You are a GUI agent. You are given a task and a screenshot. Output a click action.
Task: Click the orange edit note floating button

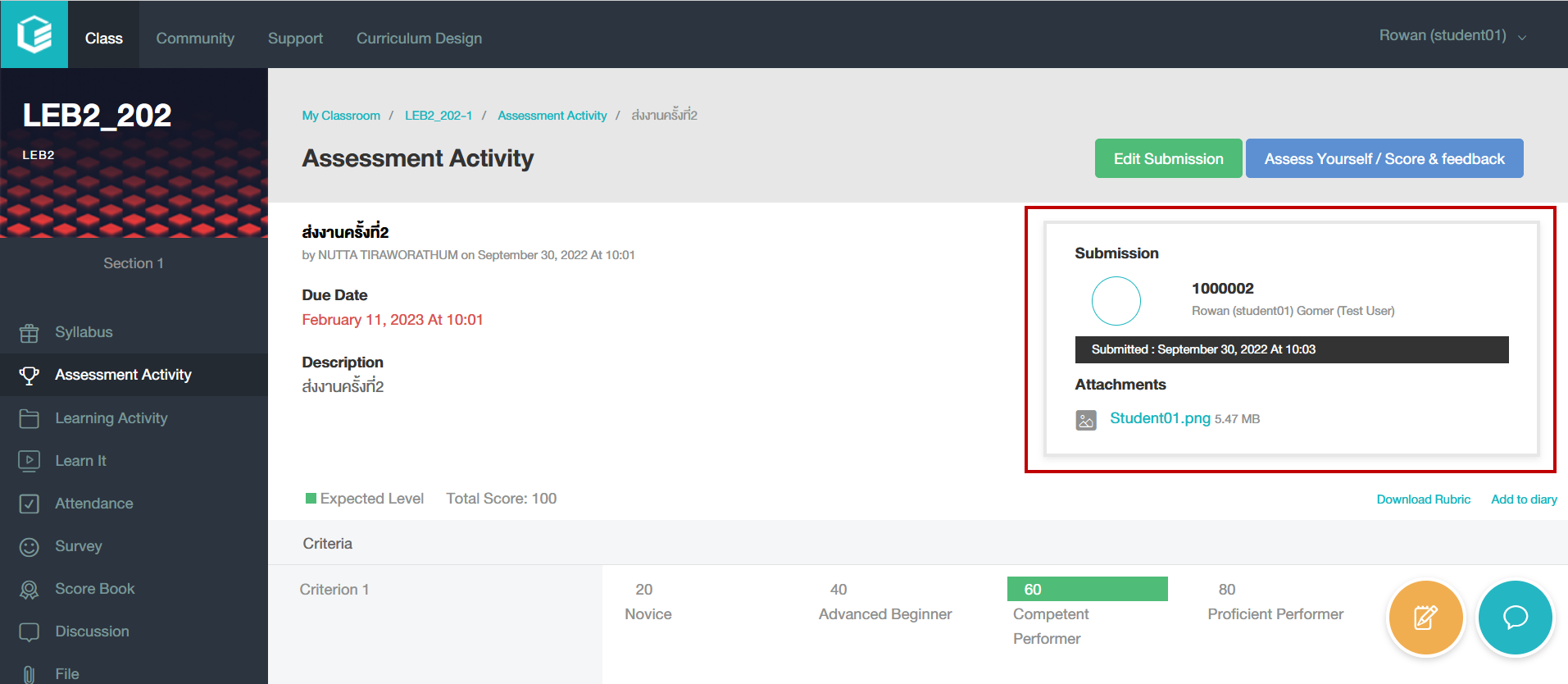(1425, 618)
